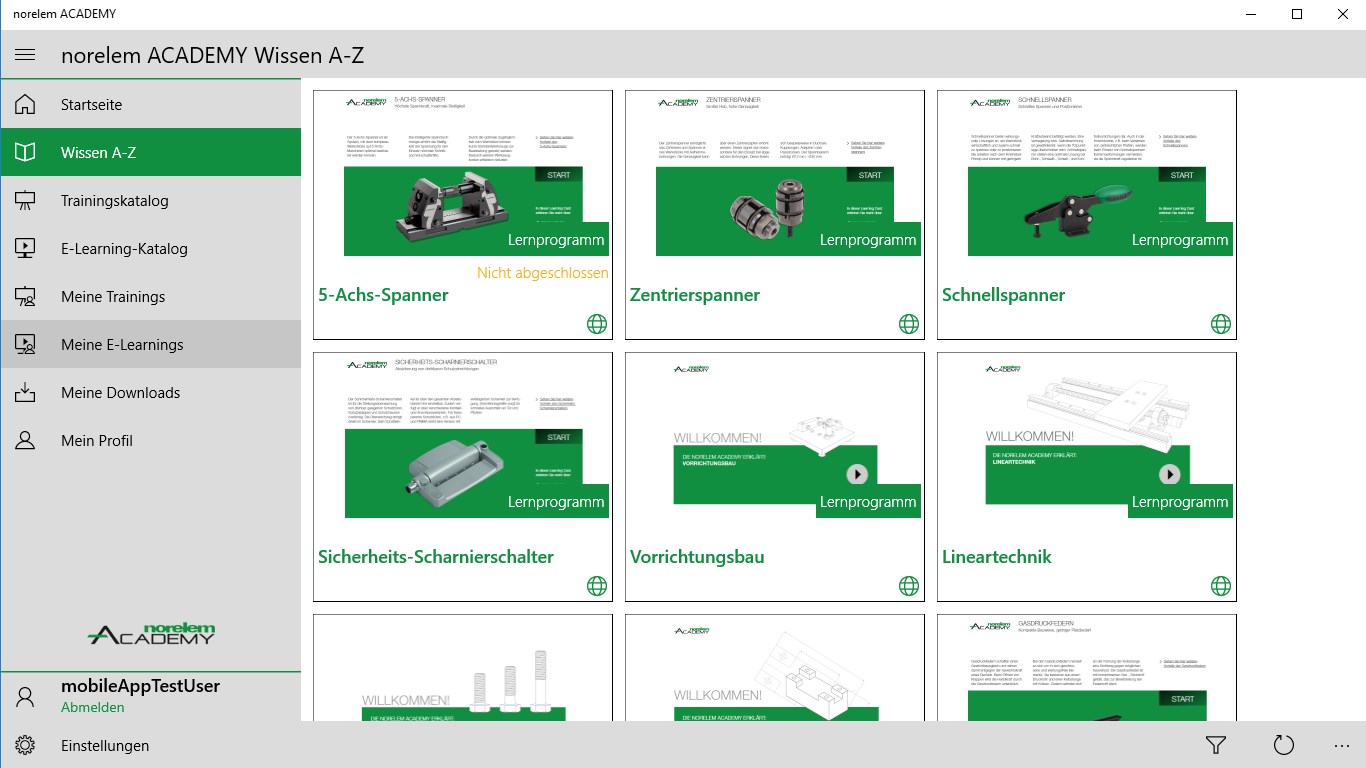The image size is (1366, 768).
Task: Select Wissen A-Z menu item
Action: 150,152
